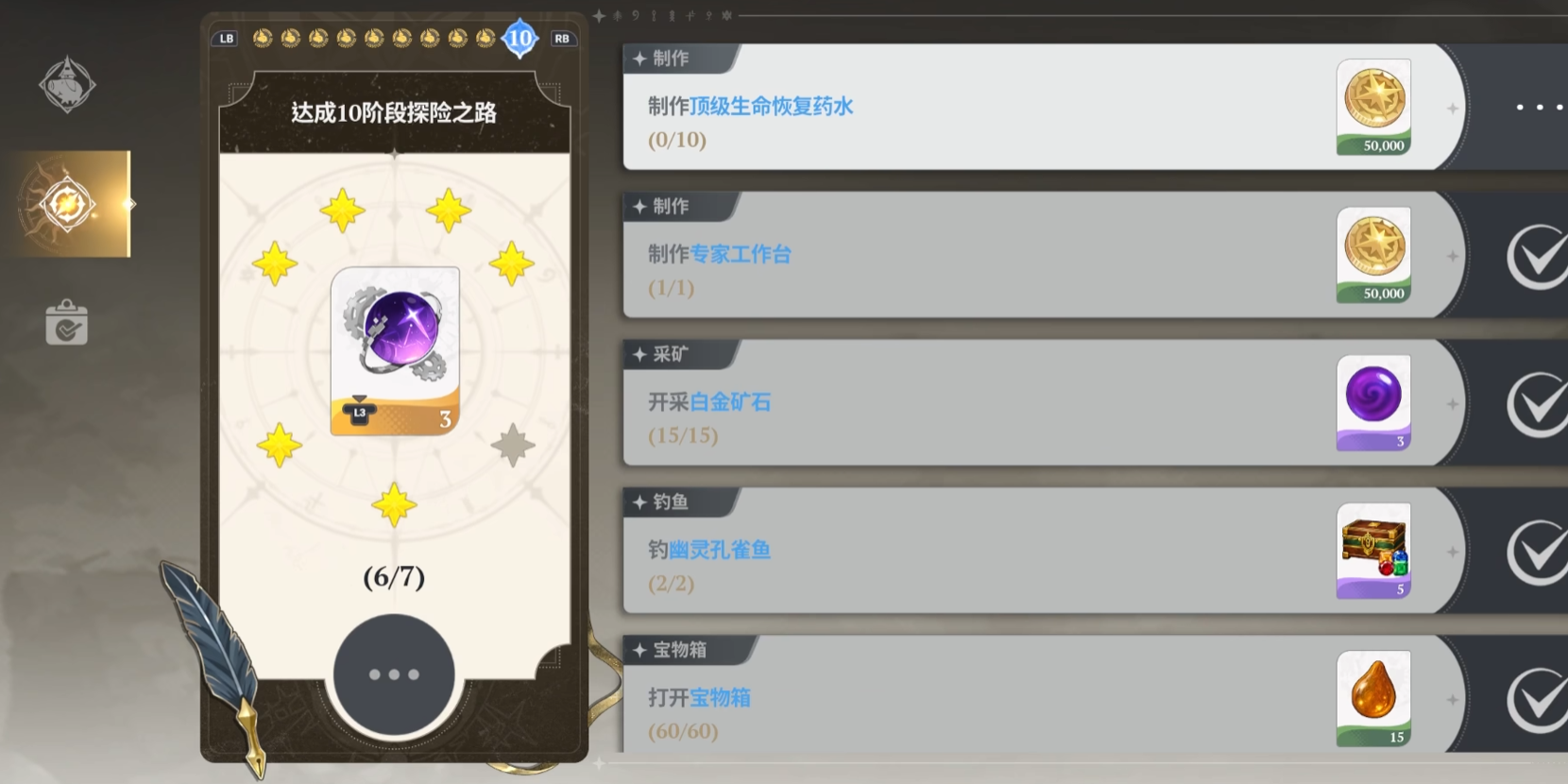Click the purple swirl orb reward icon
1568x784 pixels.
coord(1373,402)
